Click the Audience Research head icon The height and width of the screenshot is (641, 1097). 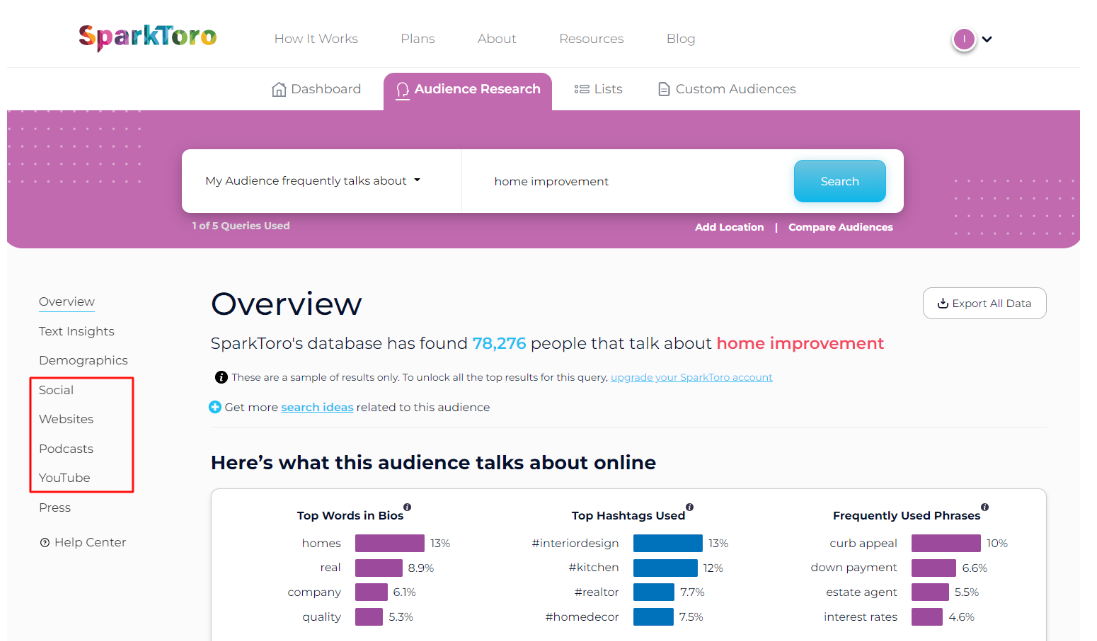coord(402,90)
